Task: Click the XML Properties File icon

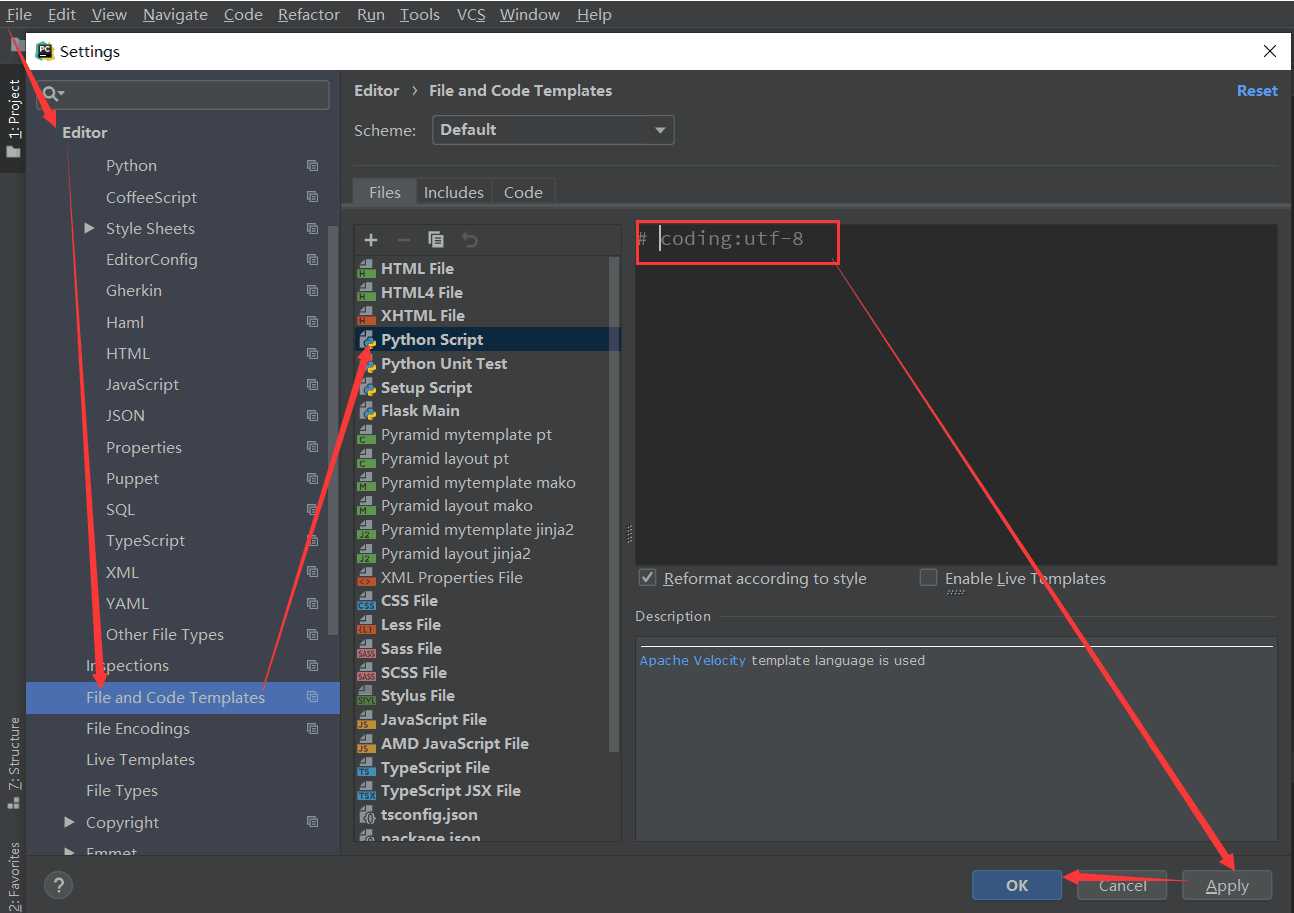Action: (x=366, y=578)
